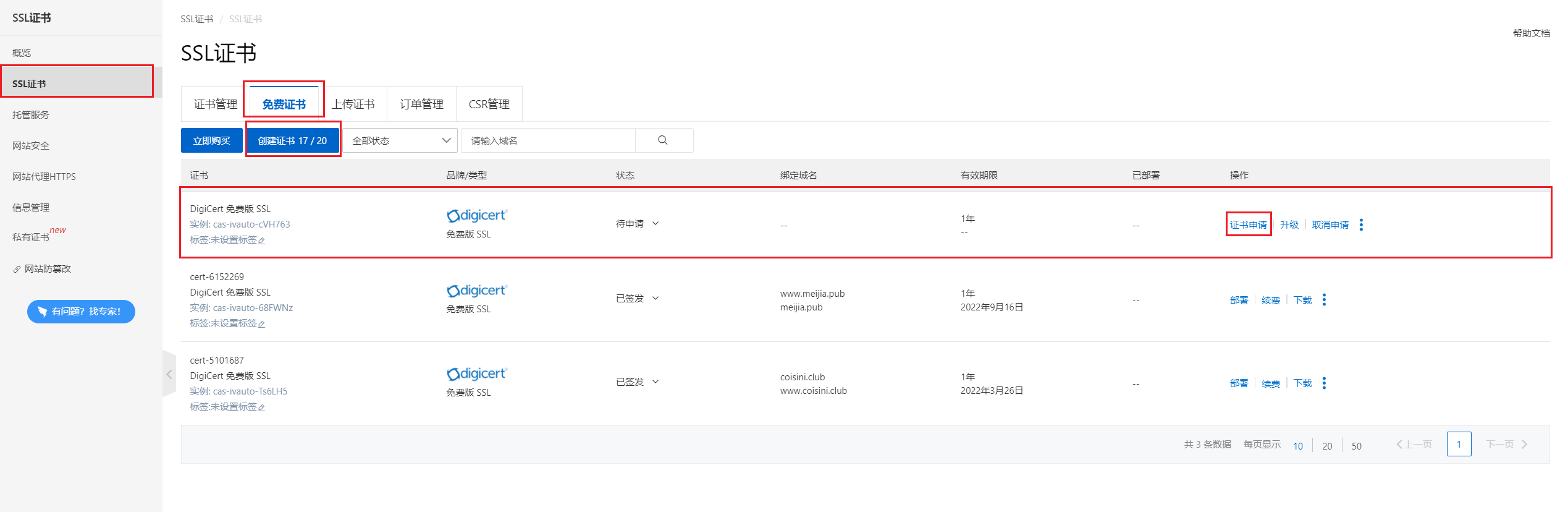Expand 已签发 status chevron for coisini.club
This screenshot has width=1568, height=512.
655,382
